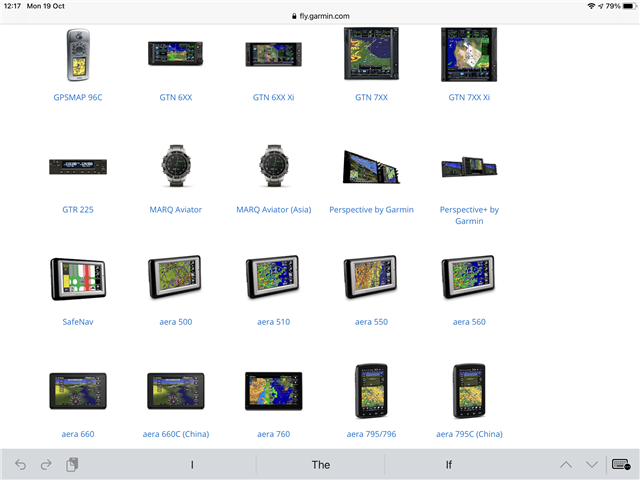Open the GTN 6XX Xi device image
Image resolution: width=640 pixels, height=480 pixels.
[x=273, y=54]
